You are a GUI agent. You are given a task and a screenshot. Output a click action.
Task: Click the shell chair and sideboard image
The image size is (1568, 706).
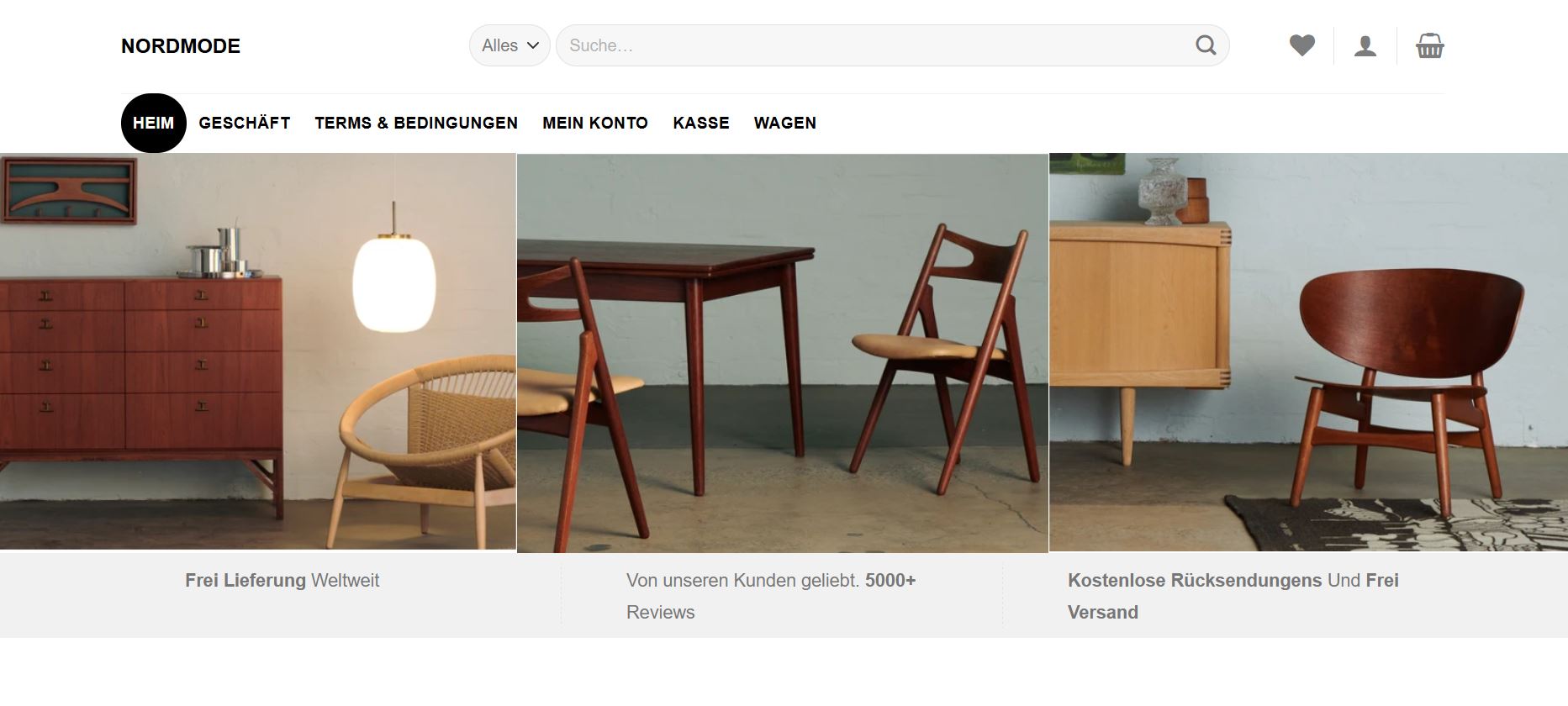1308,352
